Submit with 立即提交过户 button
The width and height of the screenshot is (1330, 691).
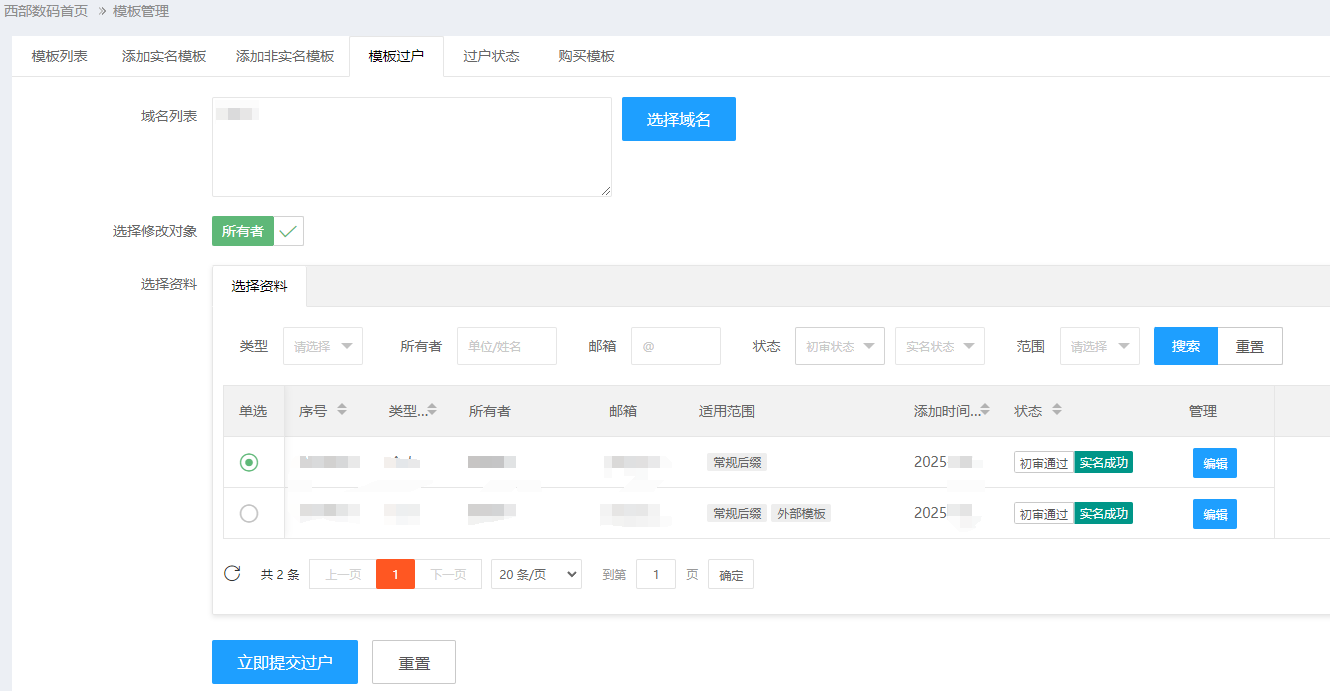(285, 662)
